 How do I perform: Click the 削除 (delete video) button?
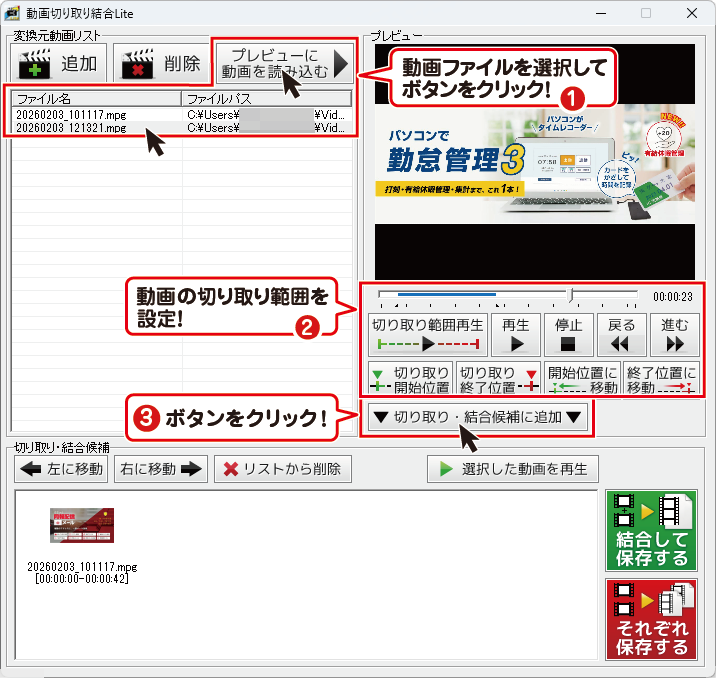(x=160, y=65)
